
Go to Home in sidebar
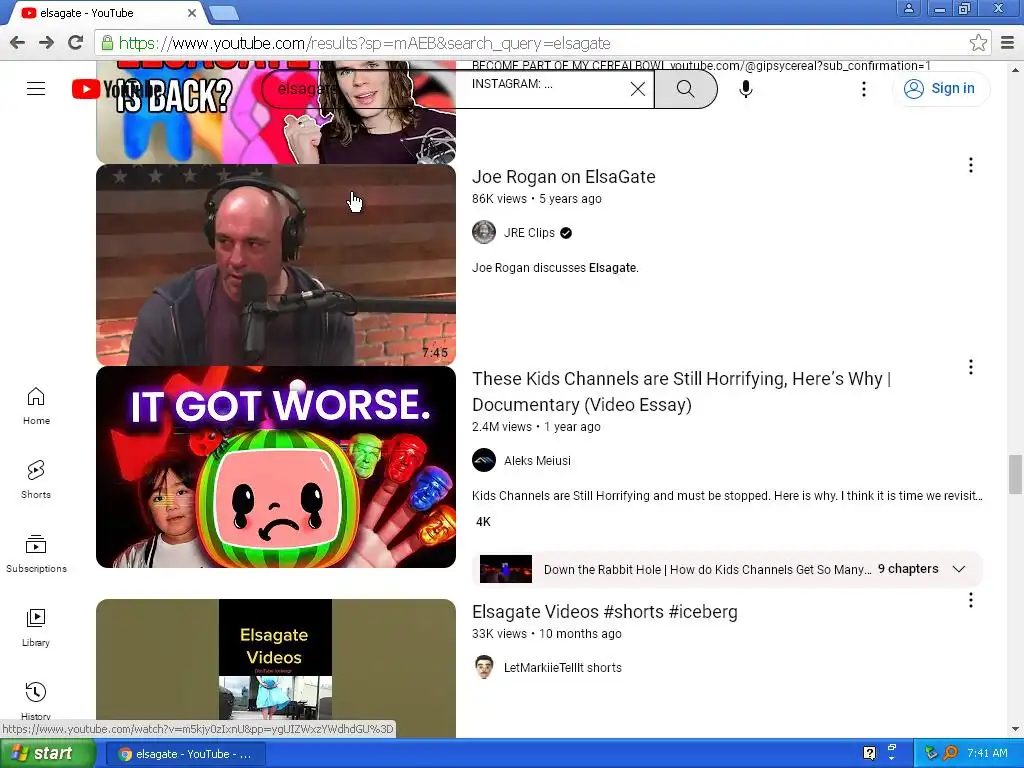click(36, 406)
